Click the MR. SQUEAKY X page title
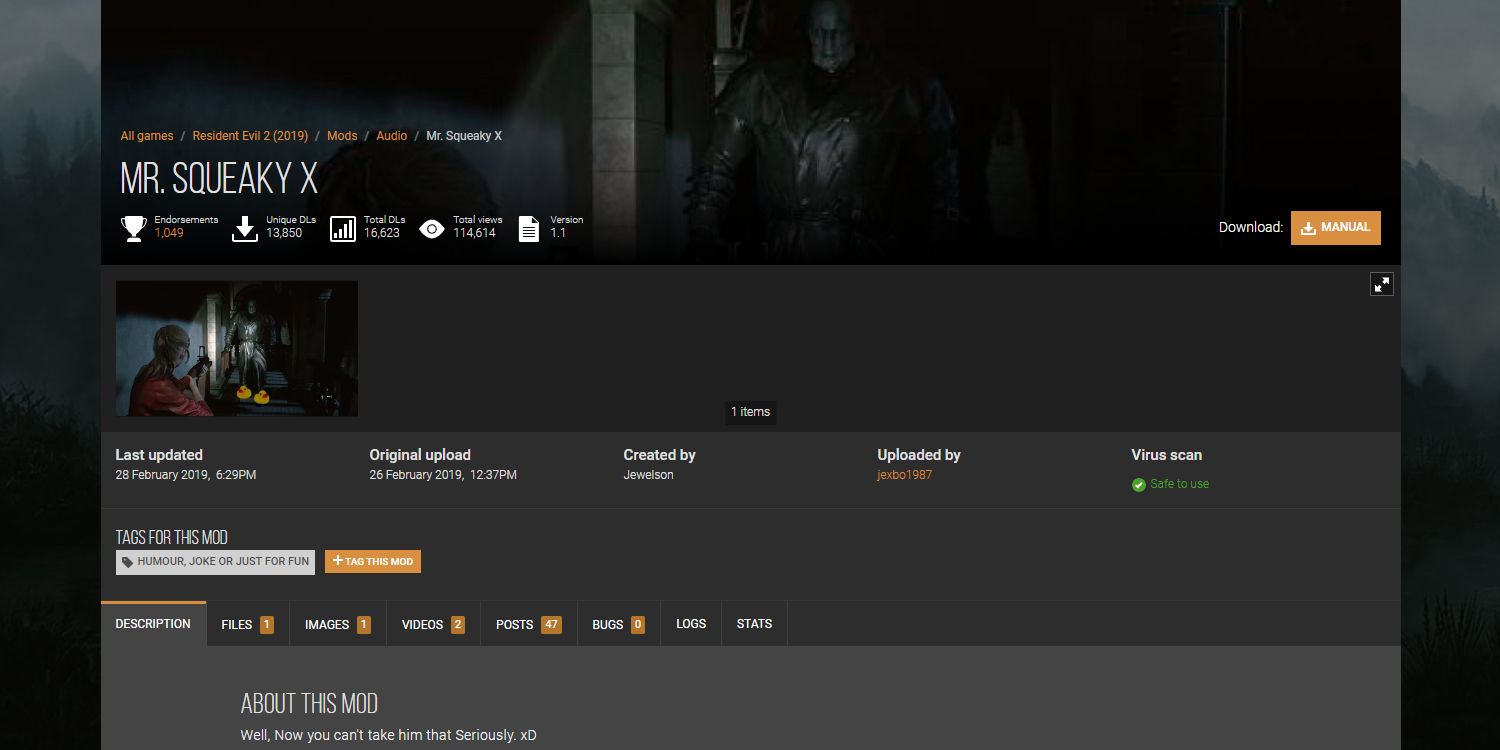 coord(219,179)
